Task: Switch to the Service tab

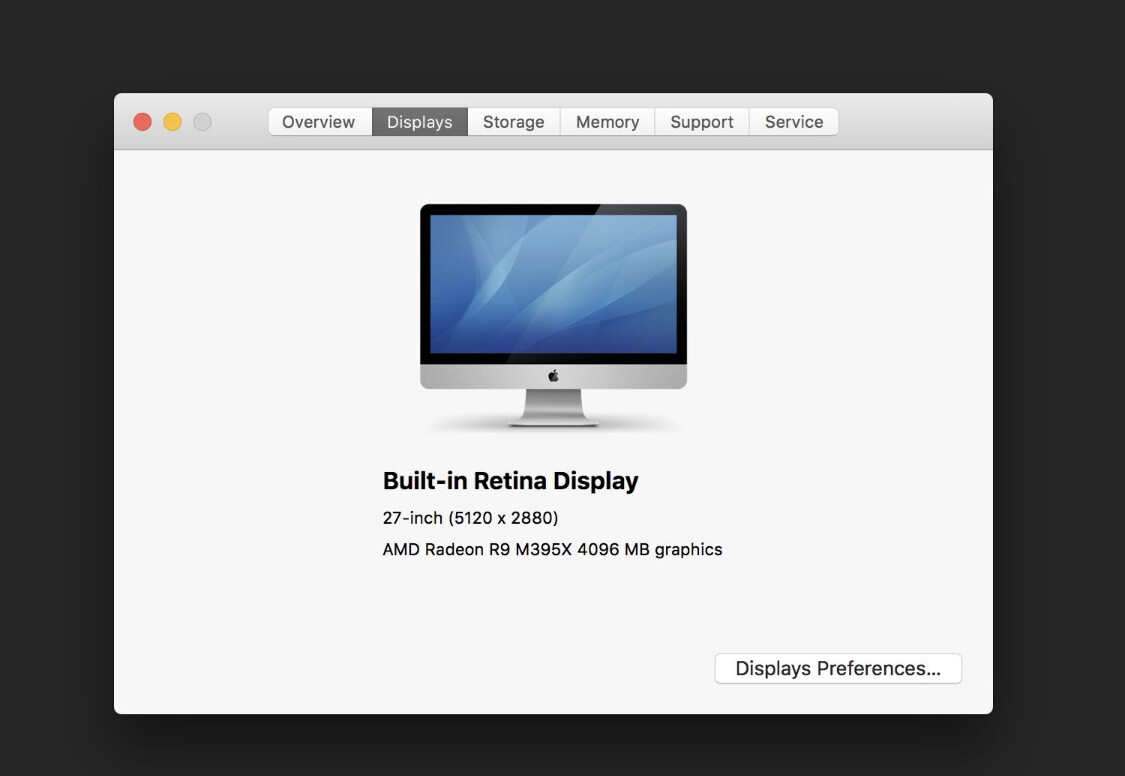Action: (x=794, y=122)
